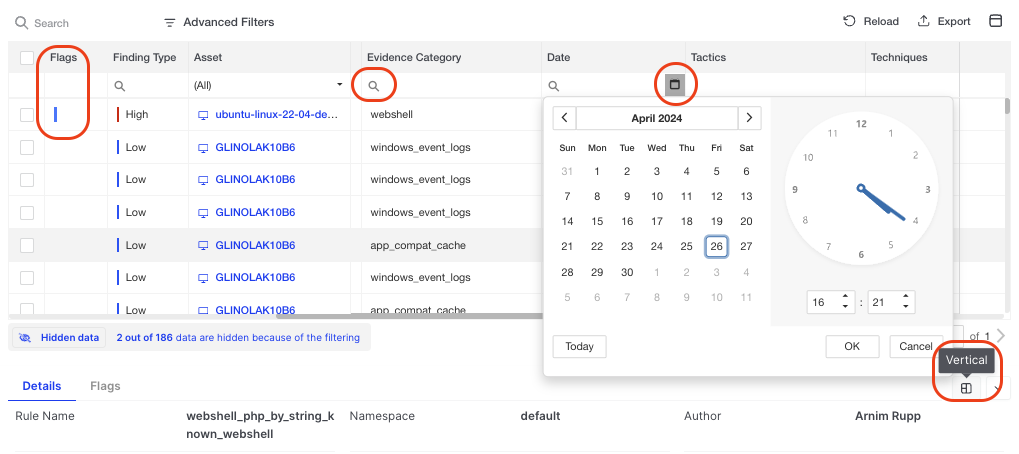The height and width of the screenshot is (454, 1019).
Task: Click the Reload icon button
Action: [x=849, y=22]
